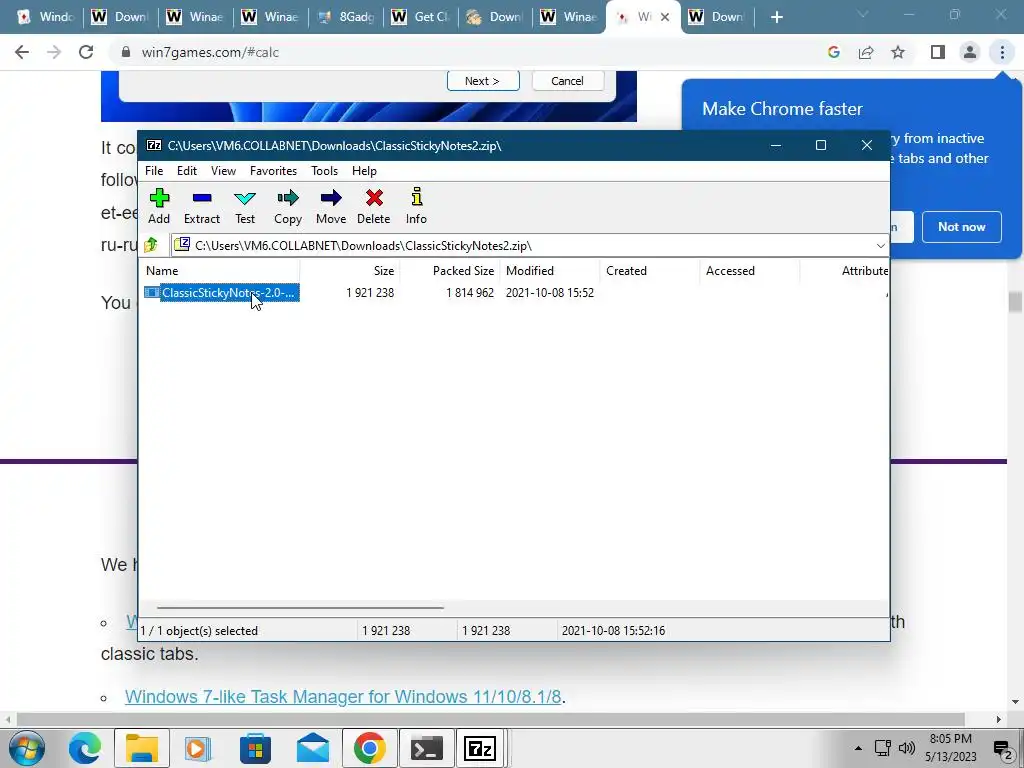Viewport: 1024px width, 768px height.
Task: Expand the 7-Zip address path dropdown
Action: pyautogui.click(x=880, y=246)
